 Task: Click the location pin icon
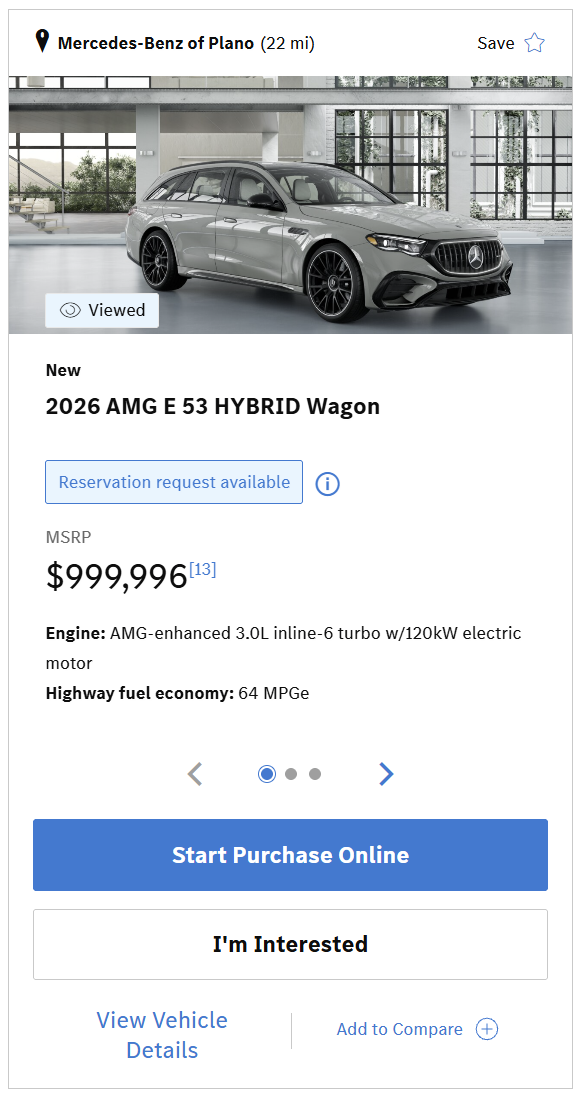(43, 42)
